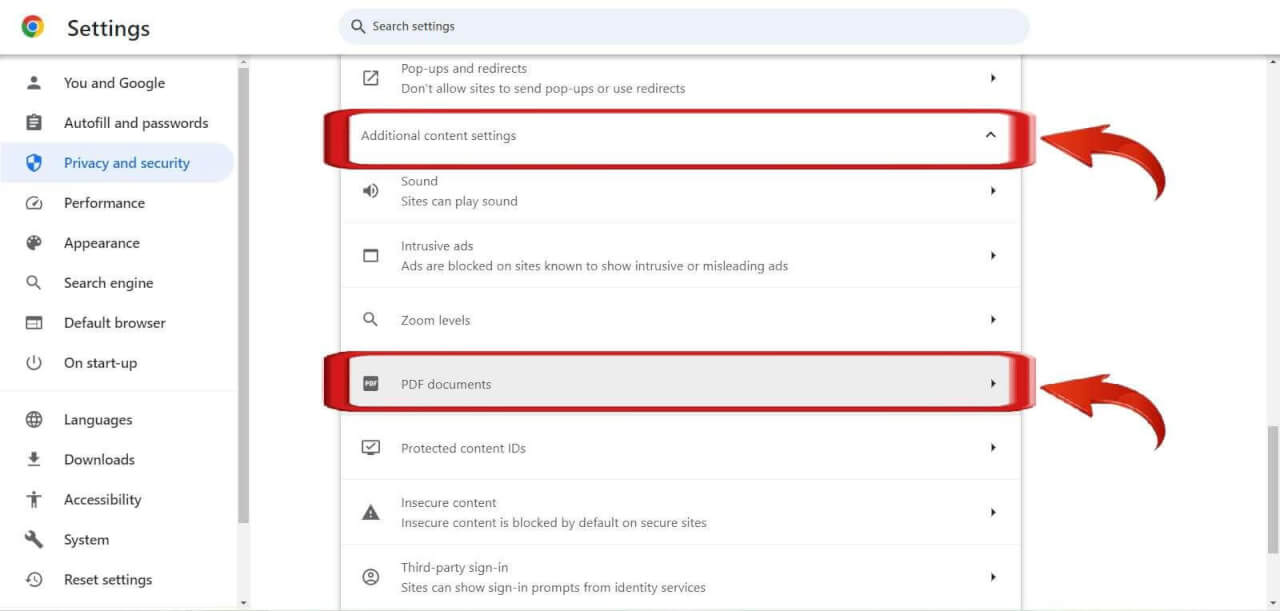
Task: Open the Privacy and security section
Action: [x=126, y=163]
